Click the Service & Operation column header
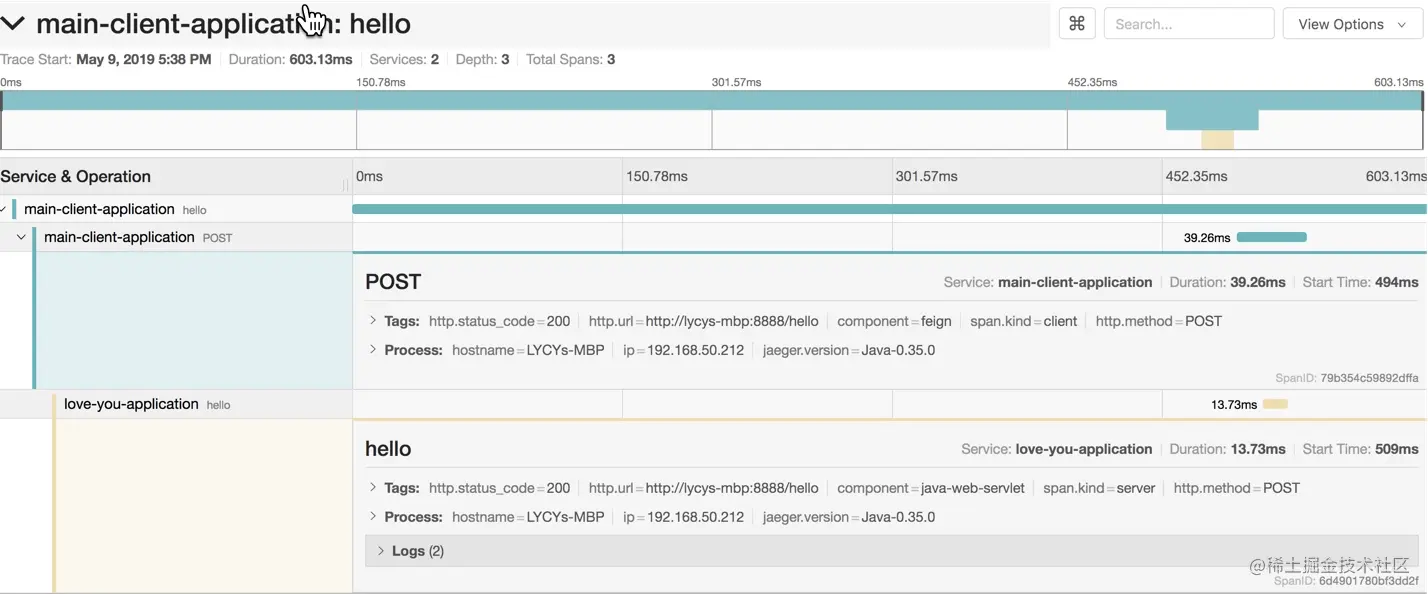Screen dimensions: 1428x594 point(76,176)
